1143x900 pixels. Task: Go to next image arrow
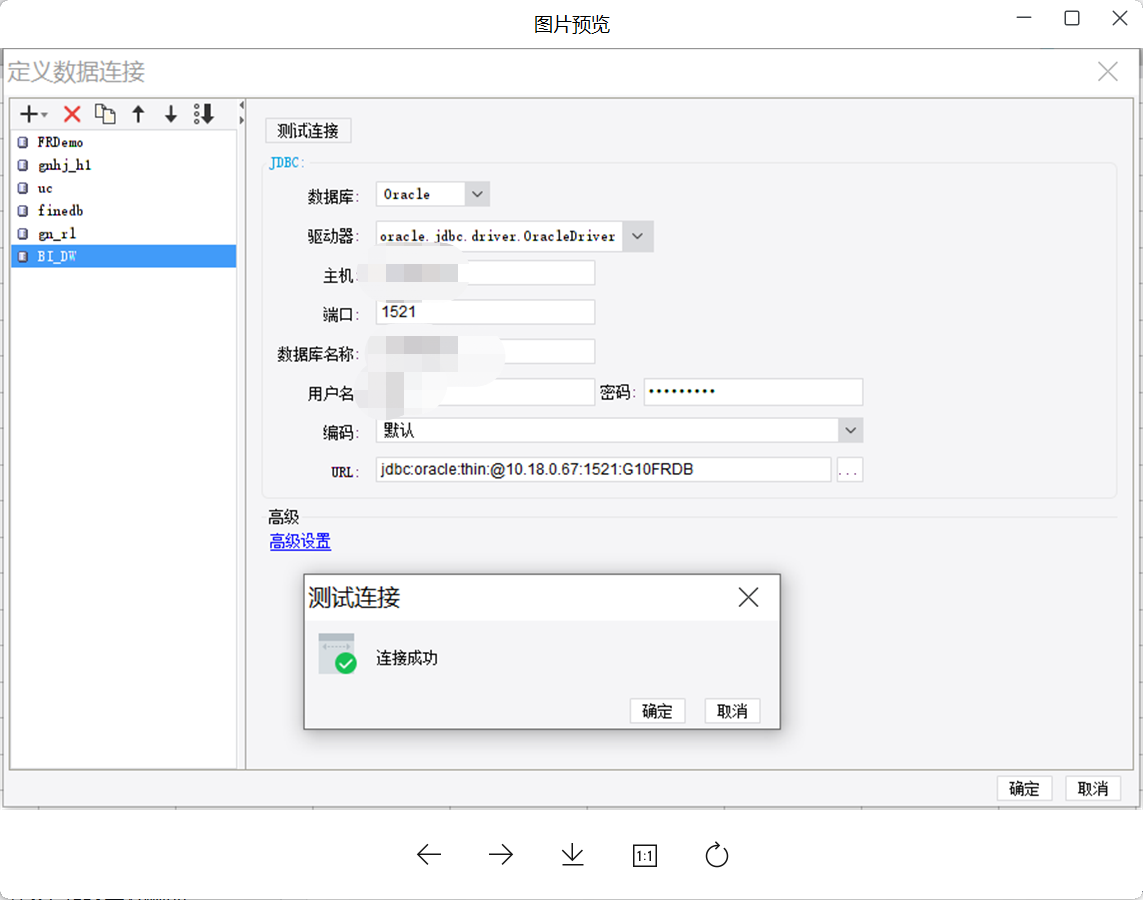(501, 854)
